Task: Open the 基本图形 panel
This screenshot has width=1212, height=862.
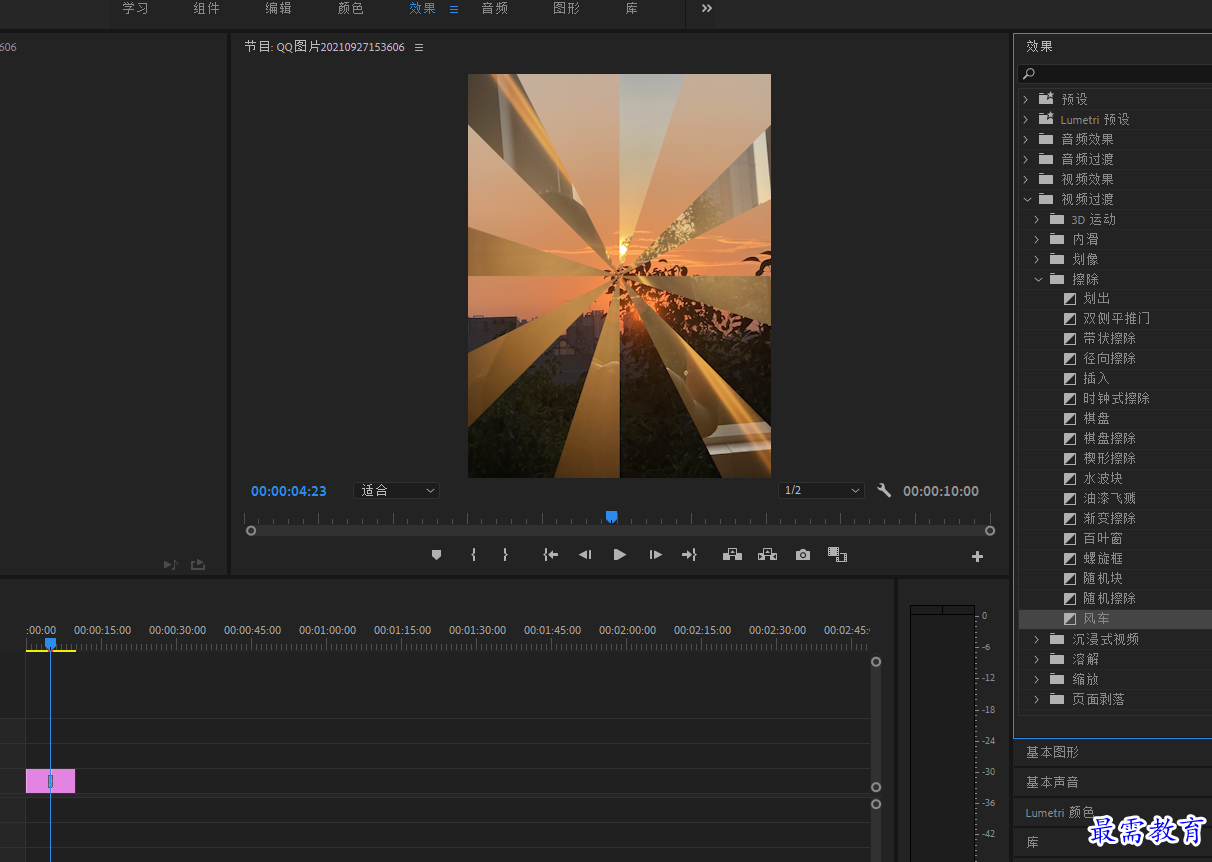Action: (x=1053, y=753)
